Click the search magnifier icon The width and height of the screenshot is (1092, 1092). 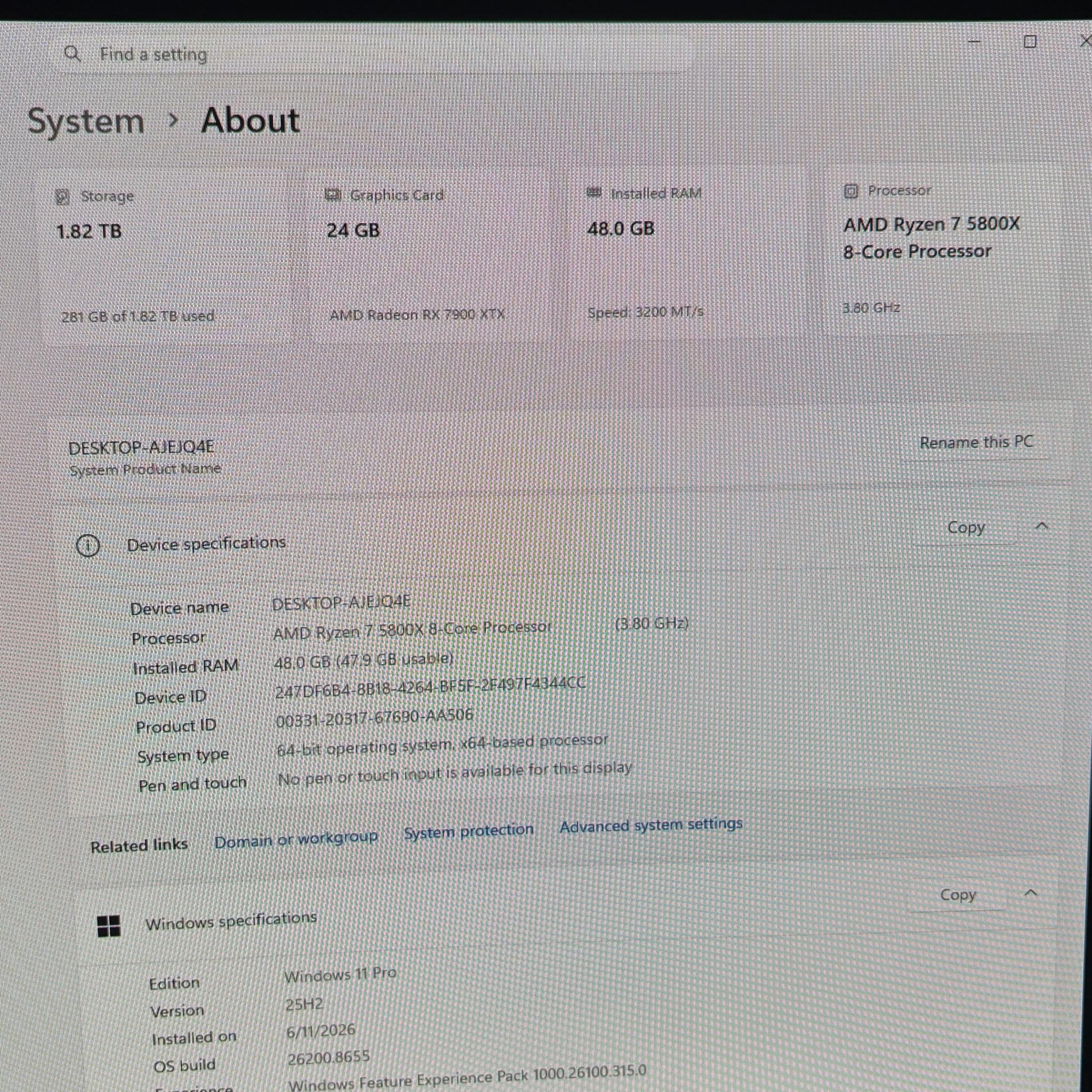(x=73, y=54)
